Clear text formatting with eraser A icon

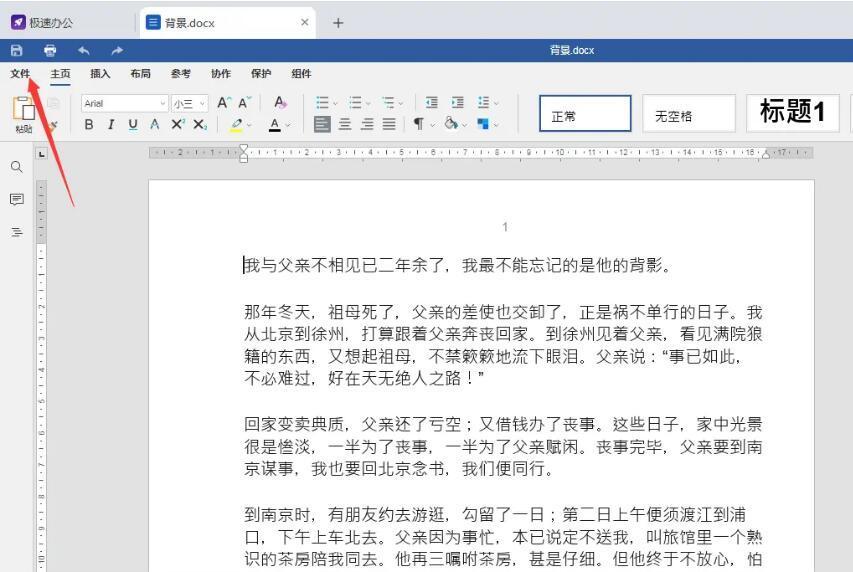coord(280,102)
